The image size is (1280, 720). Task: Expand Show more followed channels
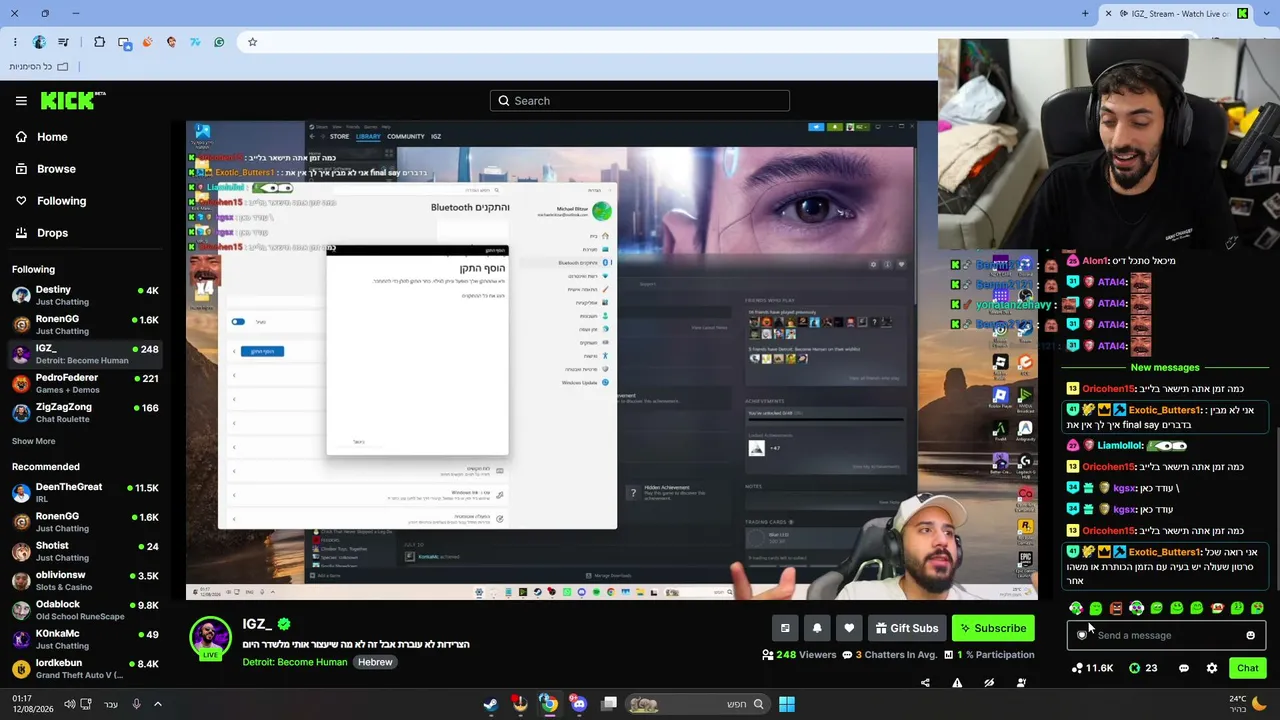pyautogui.click(x=34, y=441)
